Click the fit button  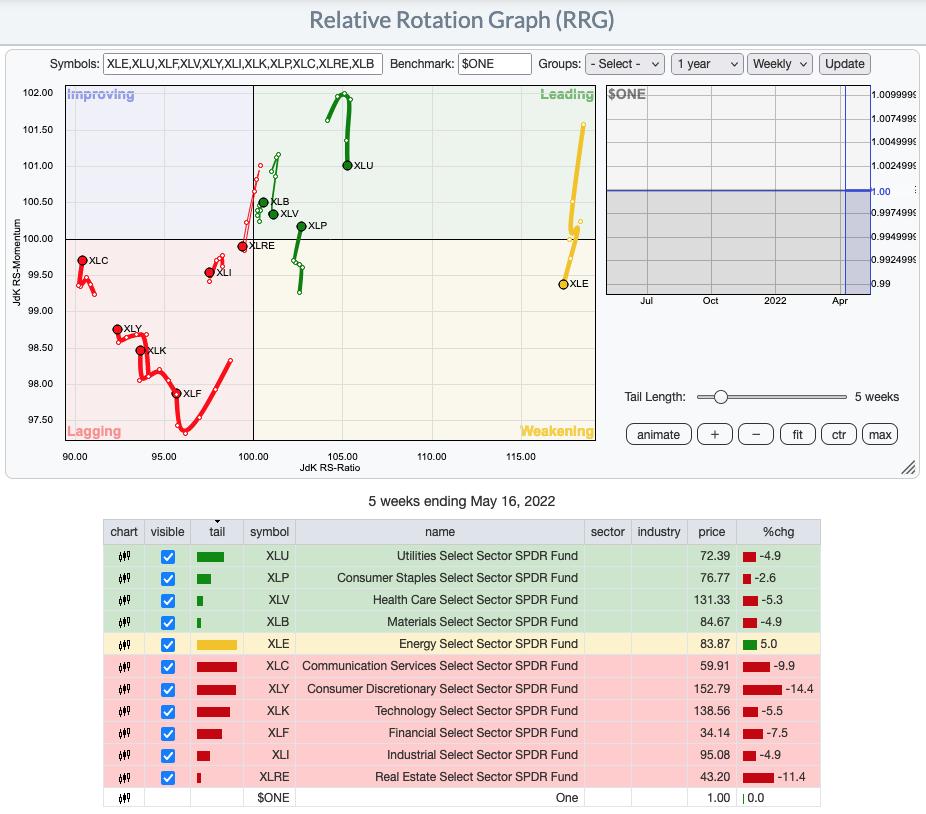[x=797, y=435]
